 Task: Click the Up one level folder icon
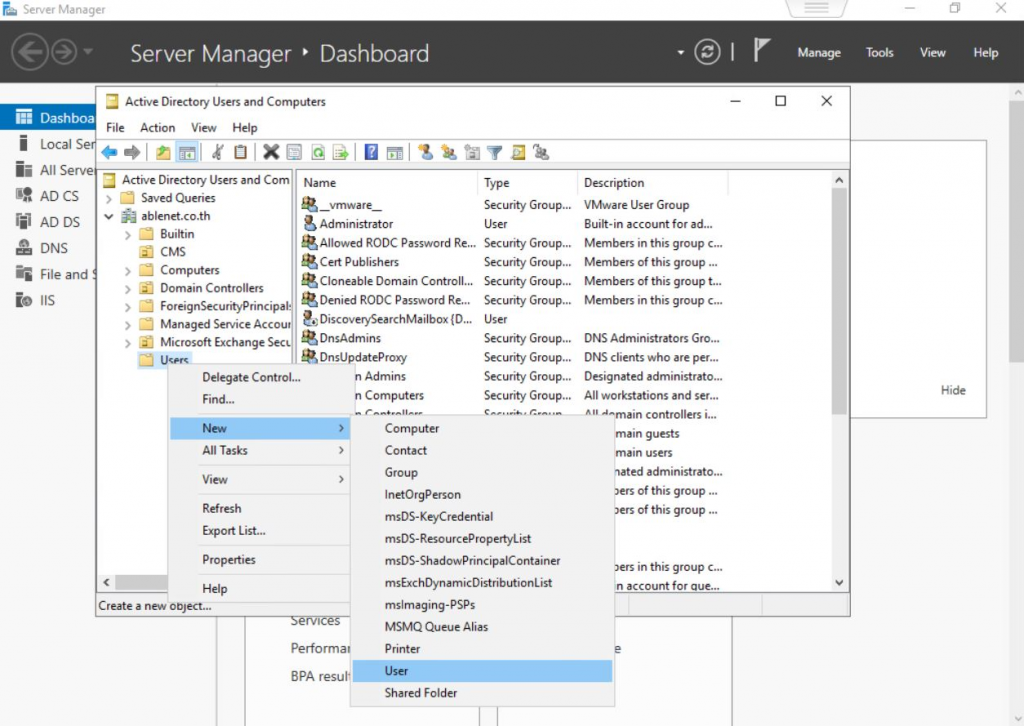pyautogui.click(x=163, y=152)
